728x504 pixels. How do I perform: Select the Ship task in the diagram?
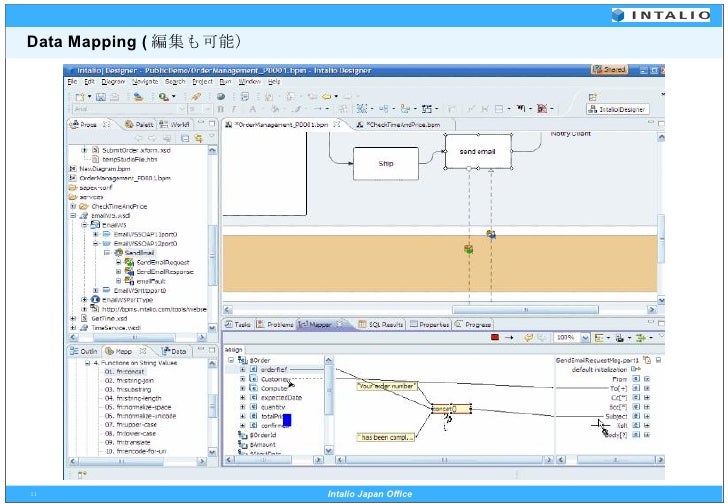click(386, 163)
